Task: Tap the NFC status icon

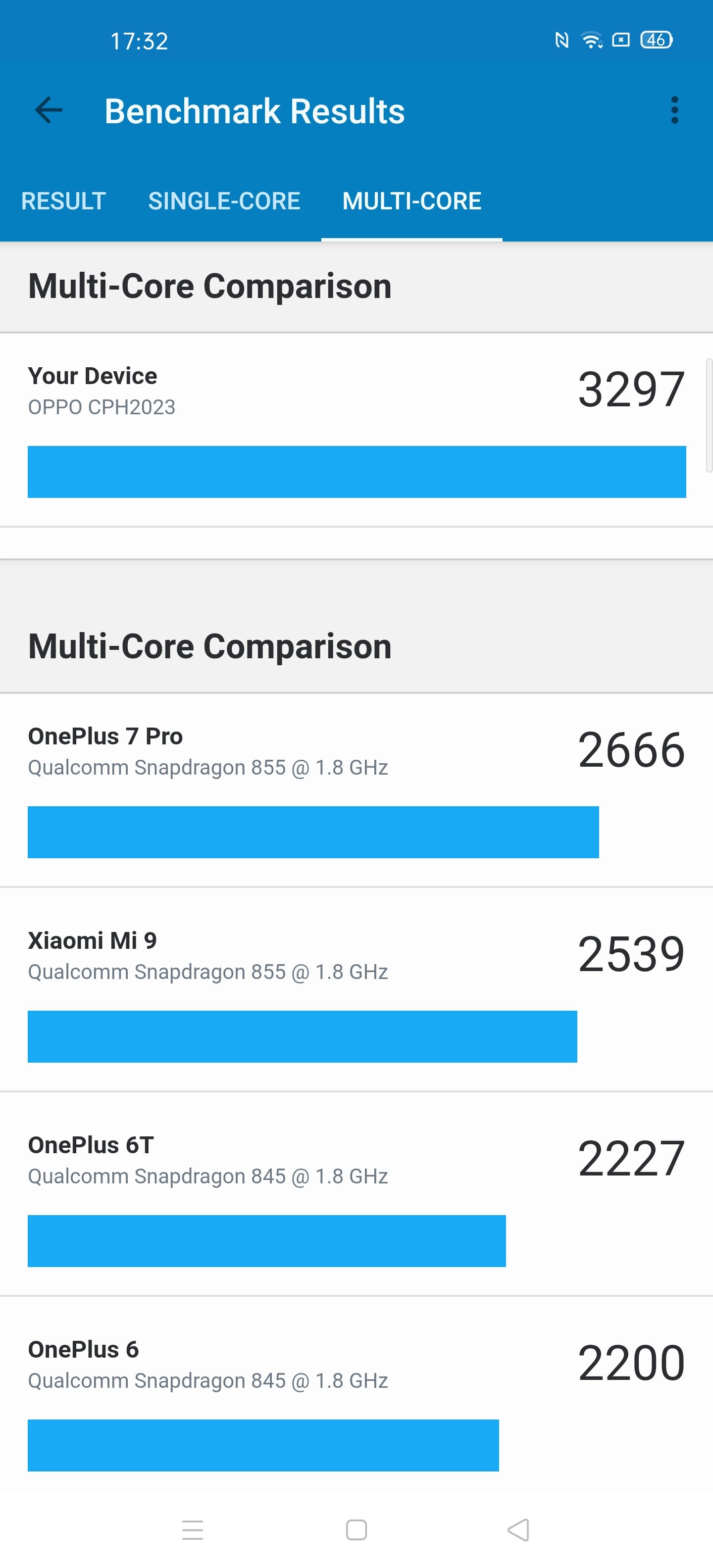Action: click(561, 40)
